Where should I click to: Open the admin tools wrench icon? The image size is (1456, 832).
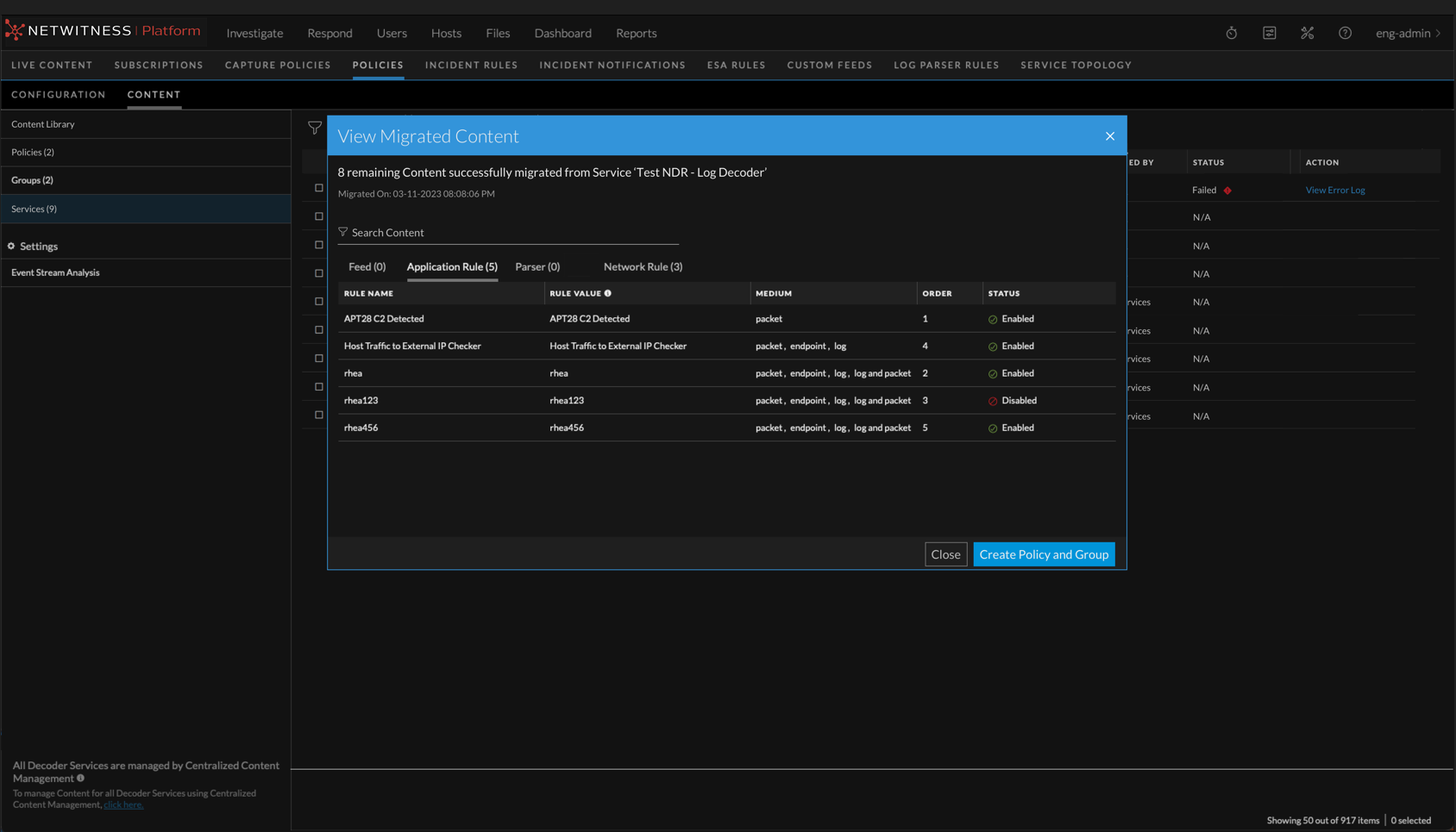[1307, 33]
